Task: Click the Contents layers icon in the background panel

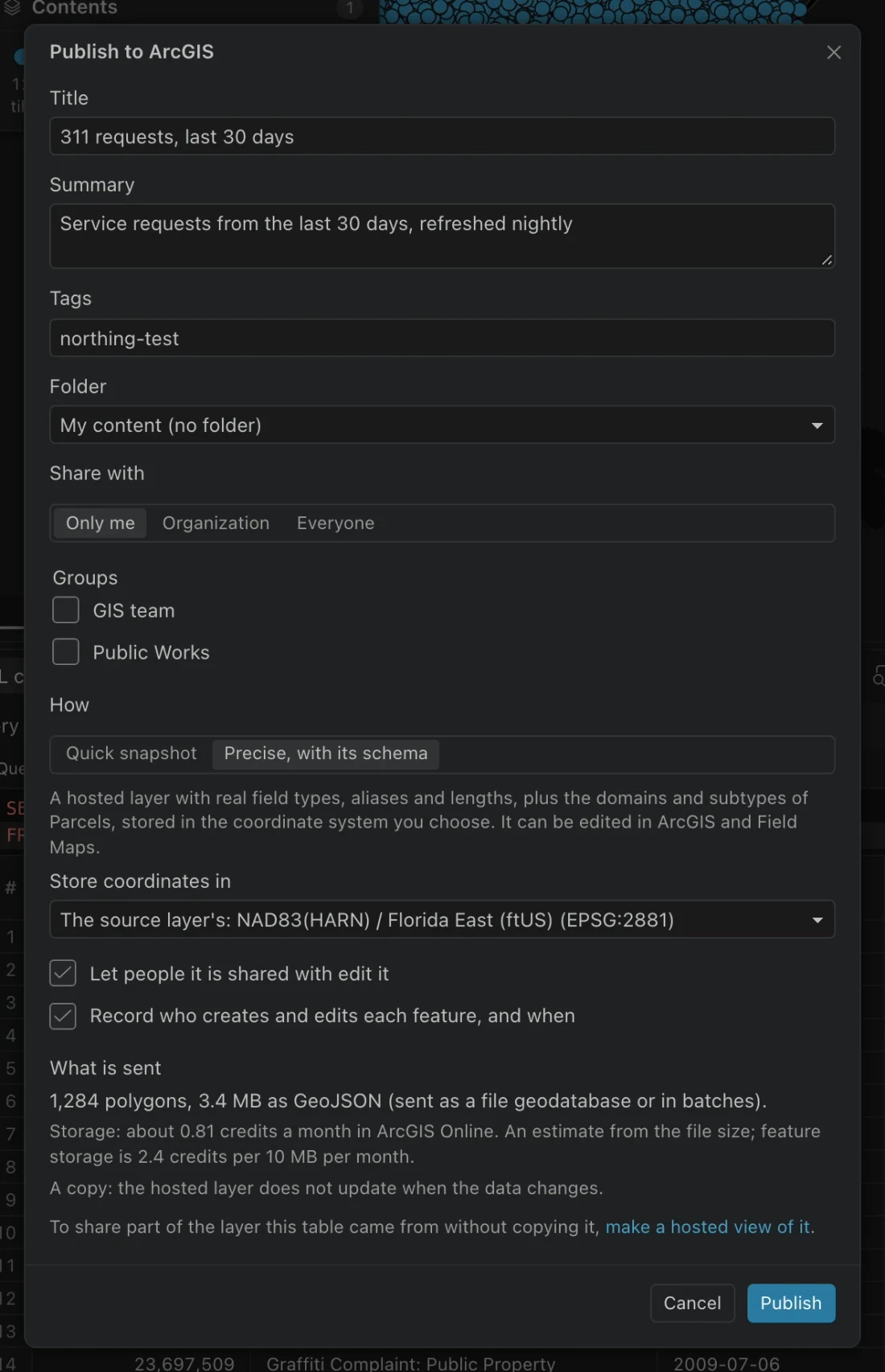Action: click(x=11, y=8)
